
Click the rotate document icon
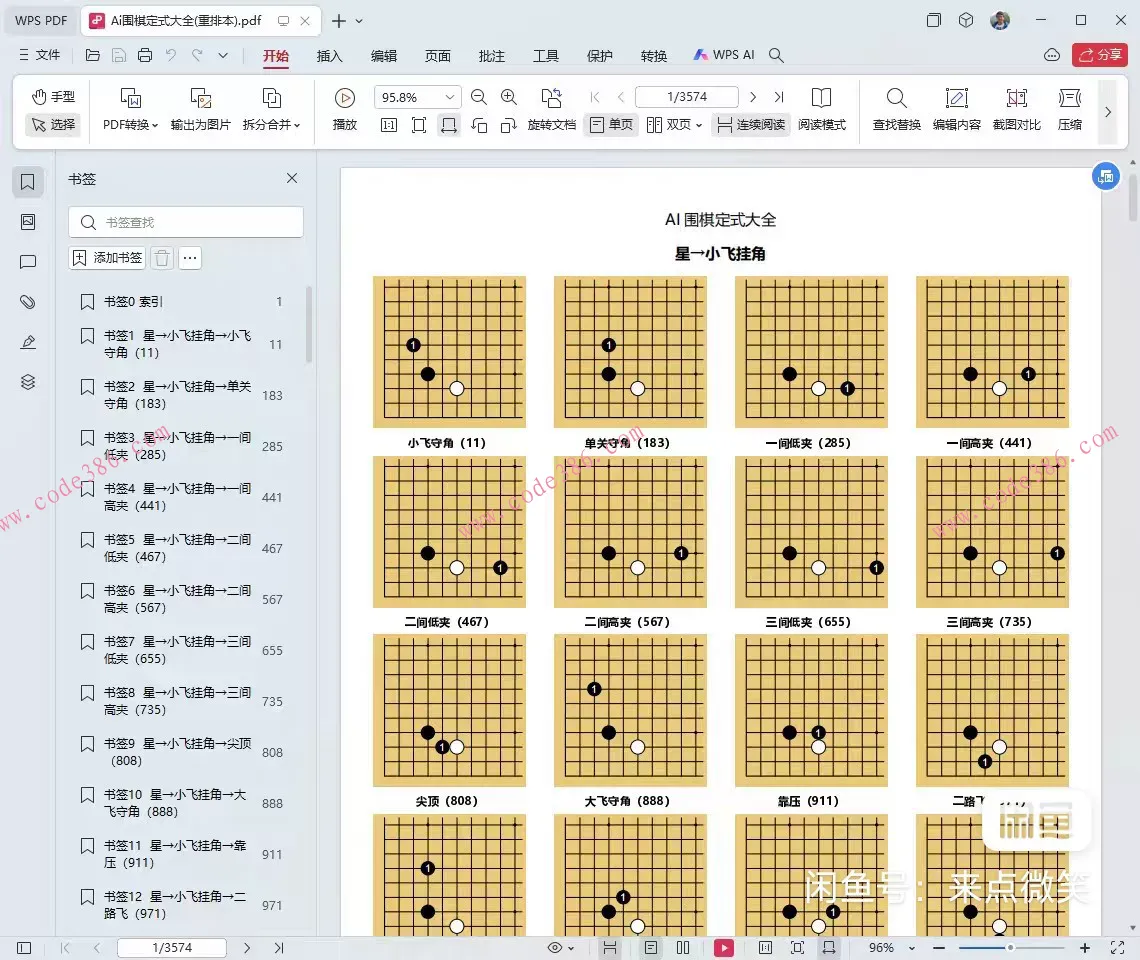click(x=551, y=98)
